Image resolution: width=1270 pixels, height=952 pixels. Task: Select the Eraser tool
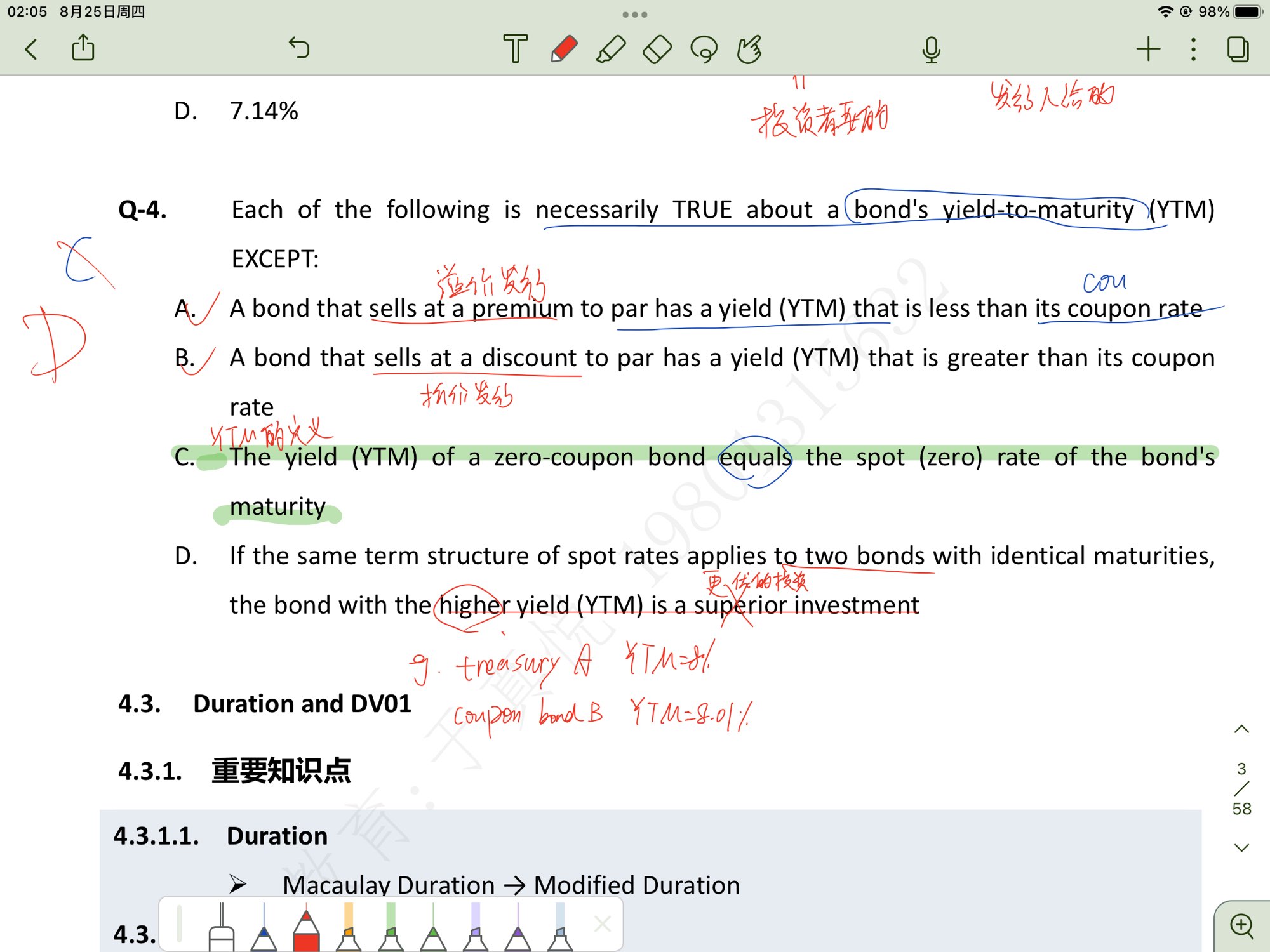click(x=657, y=49)
